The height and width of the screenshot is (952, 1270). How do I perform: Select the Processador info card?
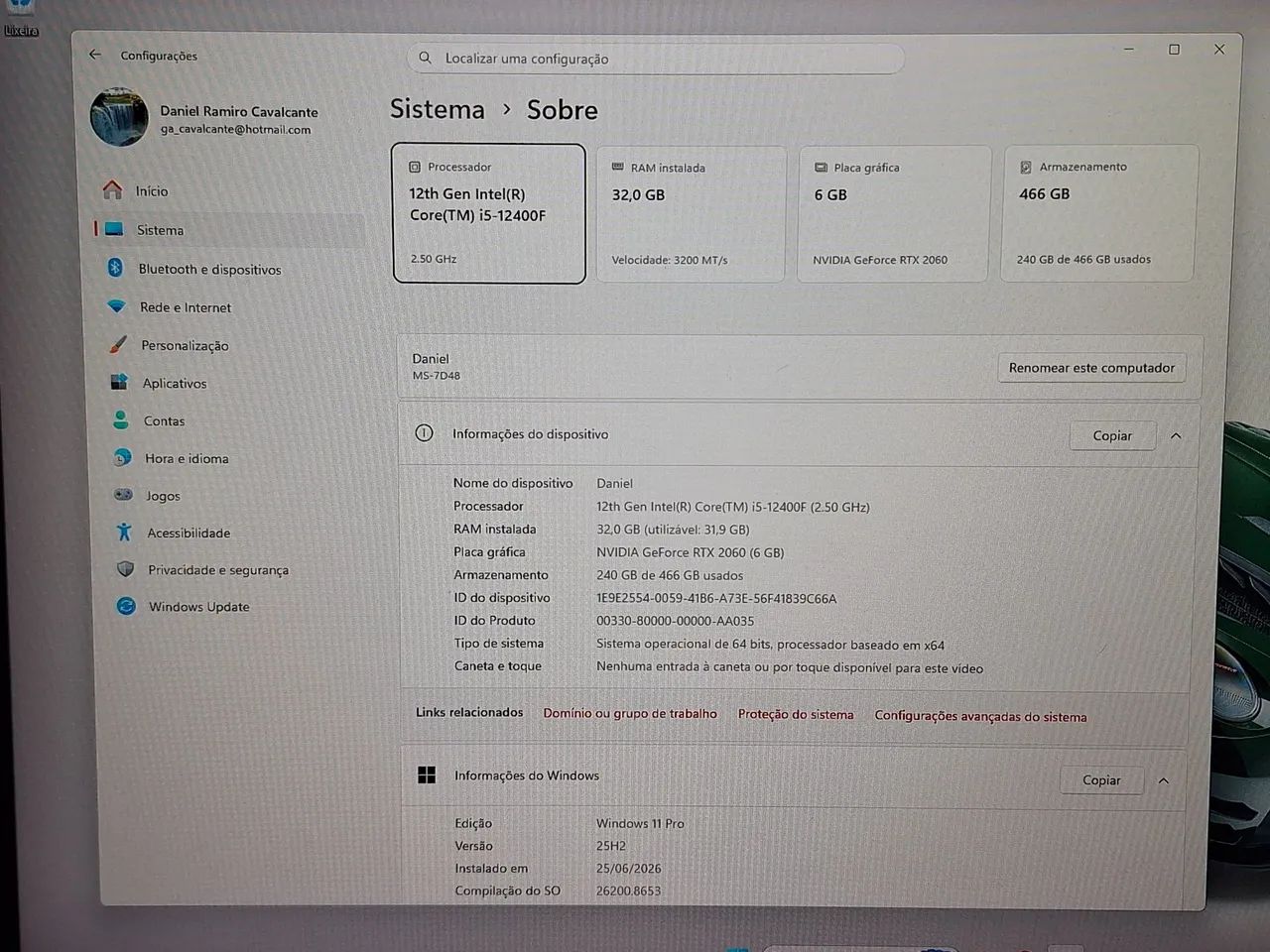(489, 213)
